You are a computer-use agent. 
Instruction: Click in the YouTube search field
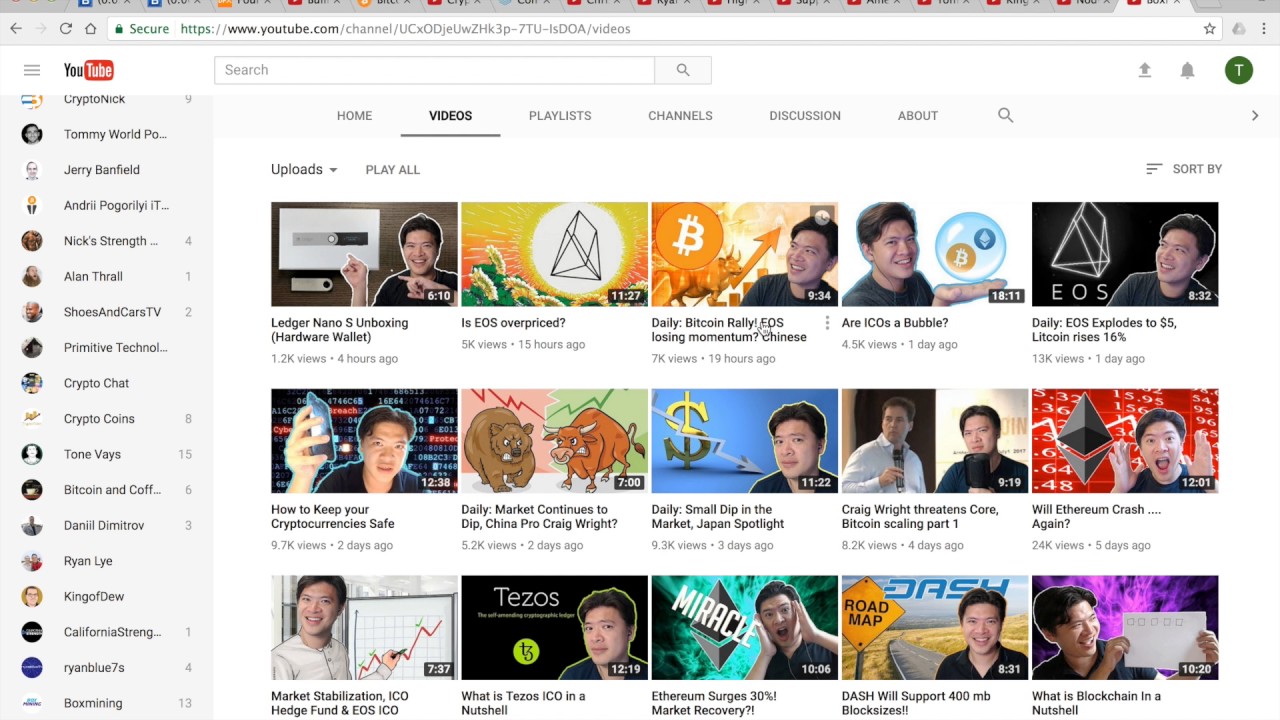pos(434,70)
